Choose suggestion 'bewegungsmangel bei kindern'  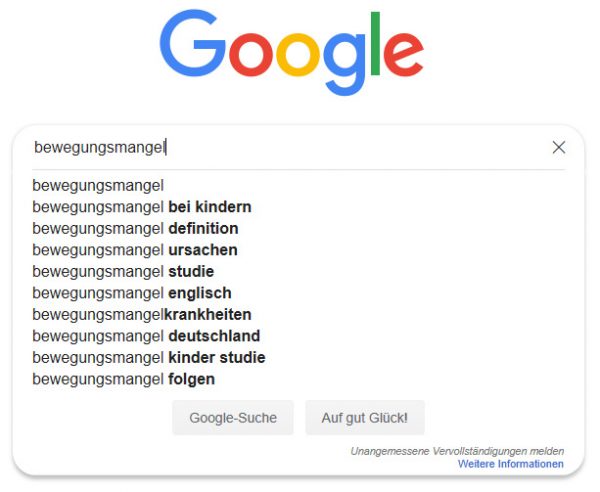[x=141, y=207]
